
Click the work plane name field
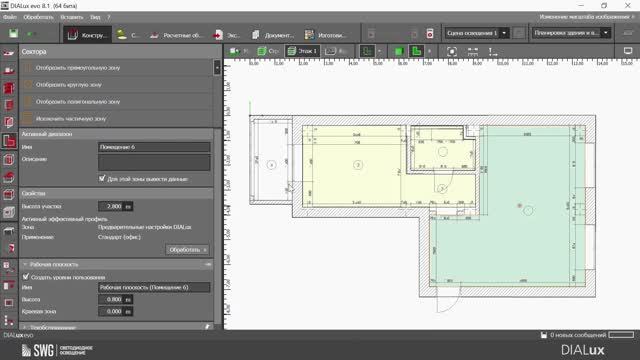coord(154,287)
